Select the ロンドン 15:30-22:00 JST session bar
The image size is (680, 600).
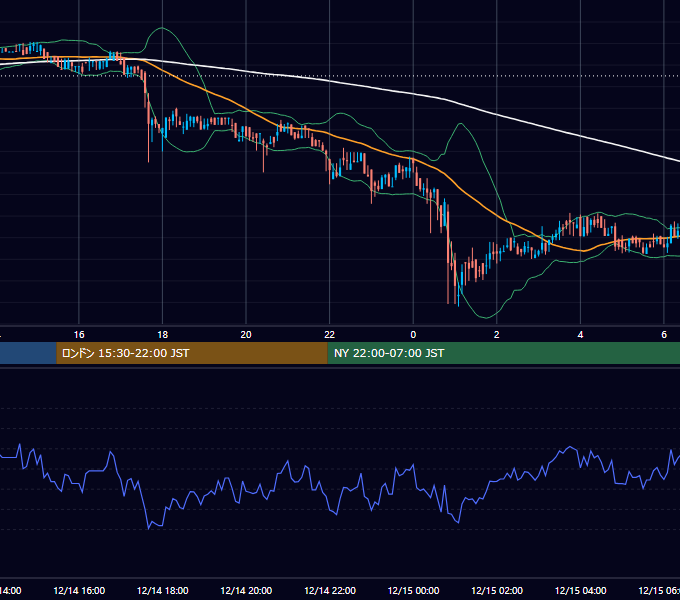192,353
